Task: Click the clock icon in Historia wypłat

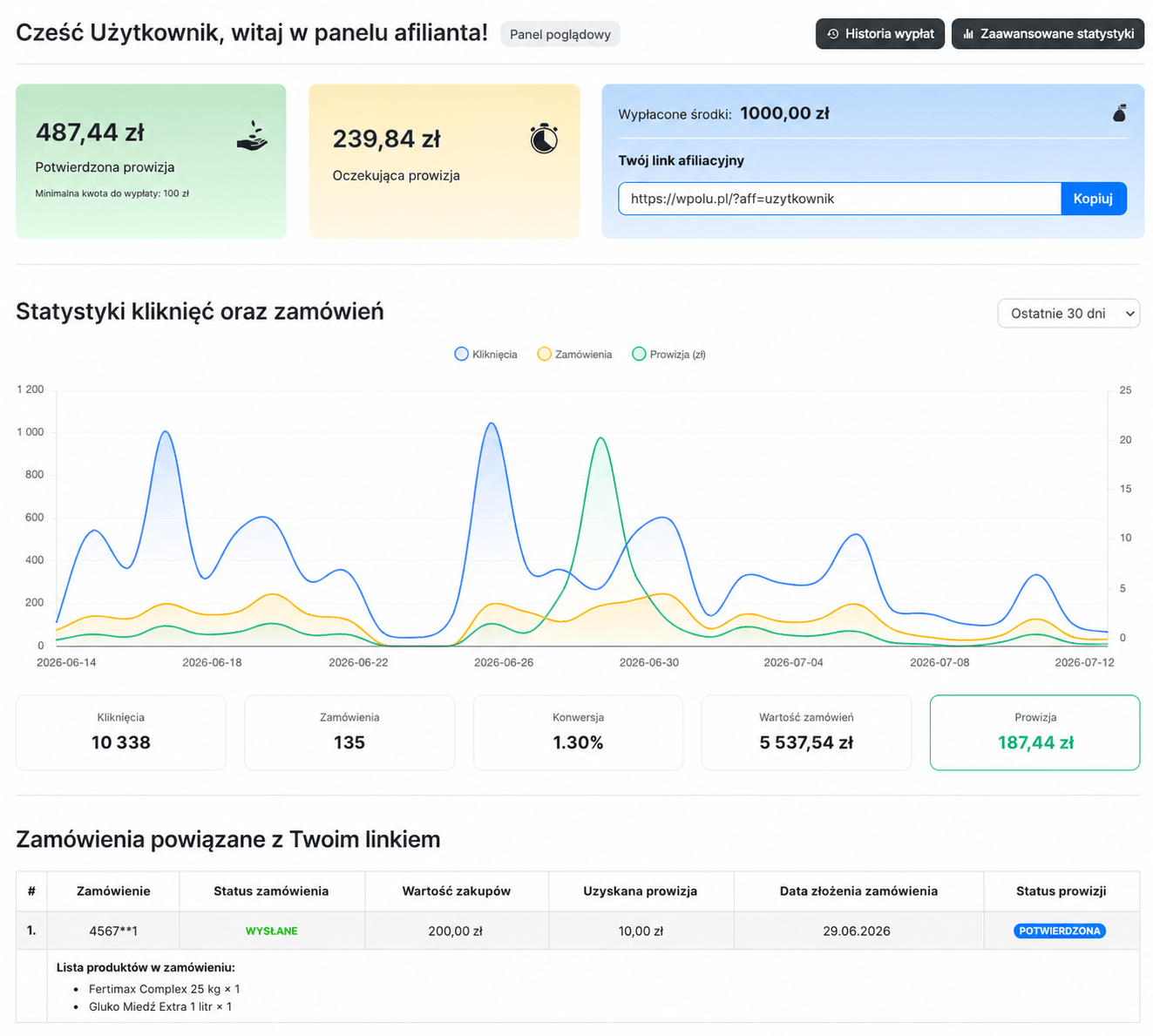Action: 833,34
